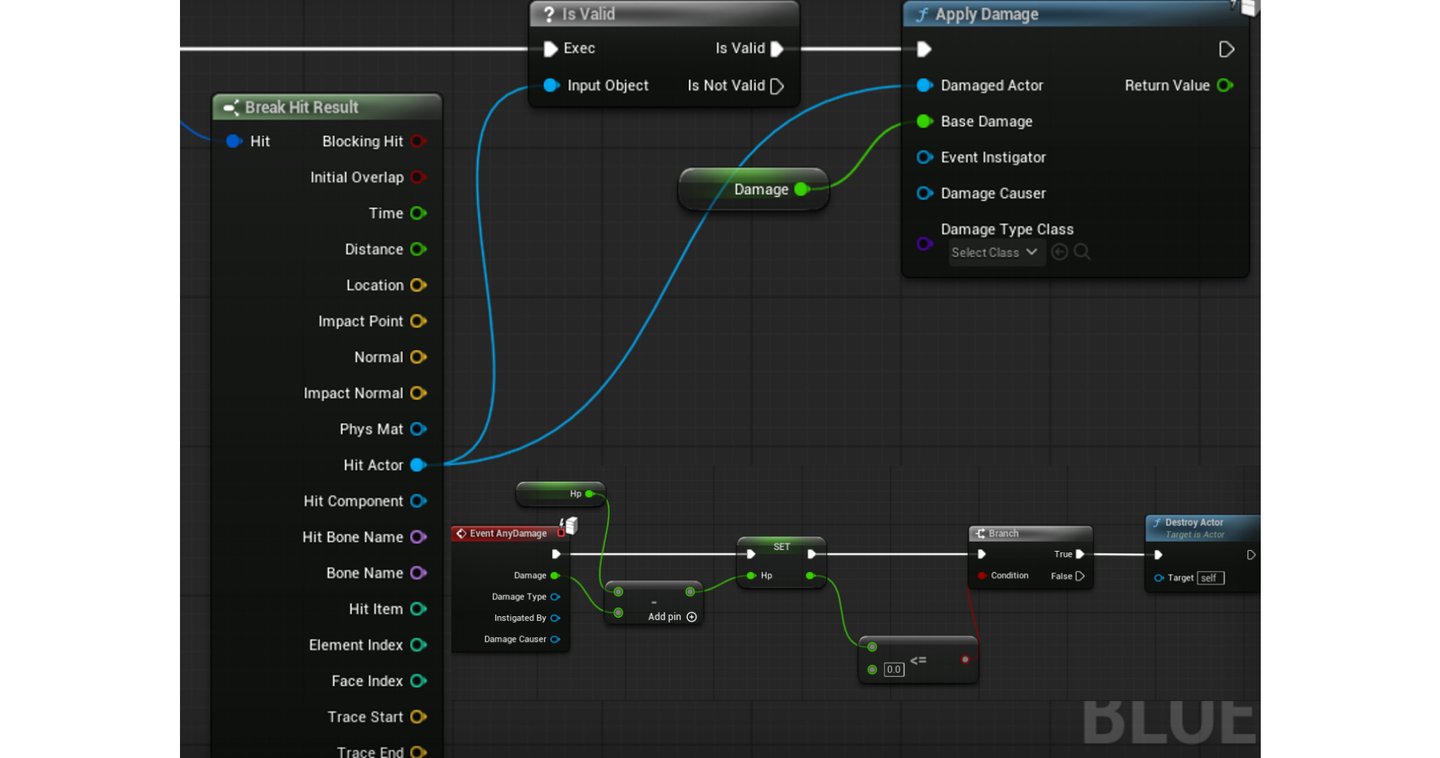Viewport: 1440px width, 758px height.
Task: Click the Initial Overlap output pin
Action: 418,177
